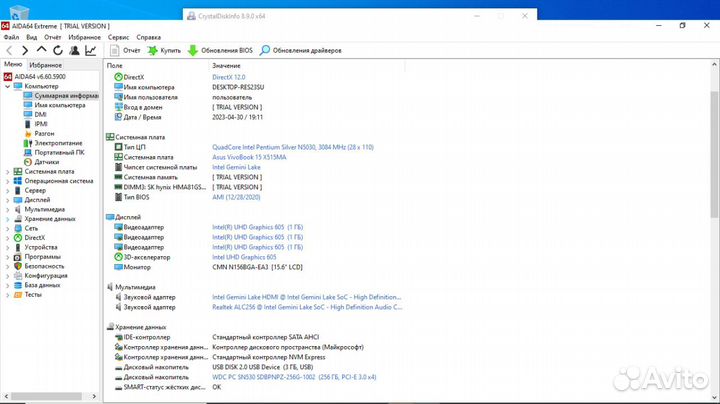
Task: Open the DirectX 12.0 link
Action: coord(229,77)
